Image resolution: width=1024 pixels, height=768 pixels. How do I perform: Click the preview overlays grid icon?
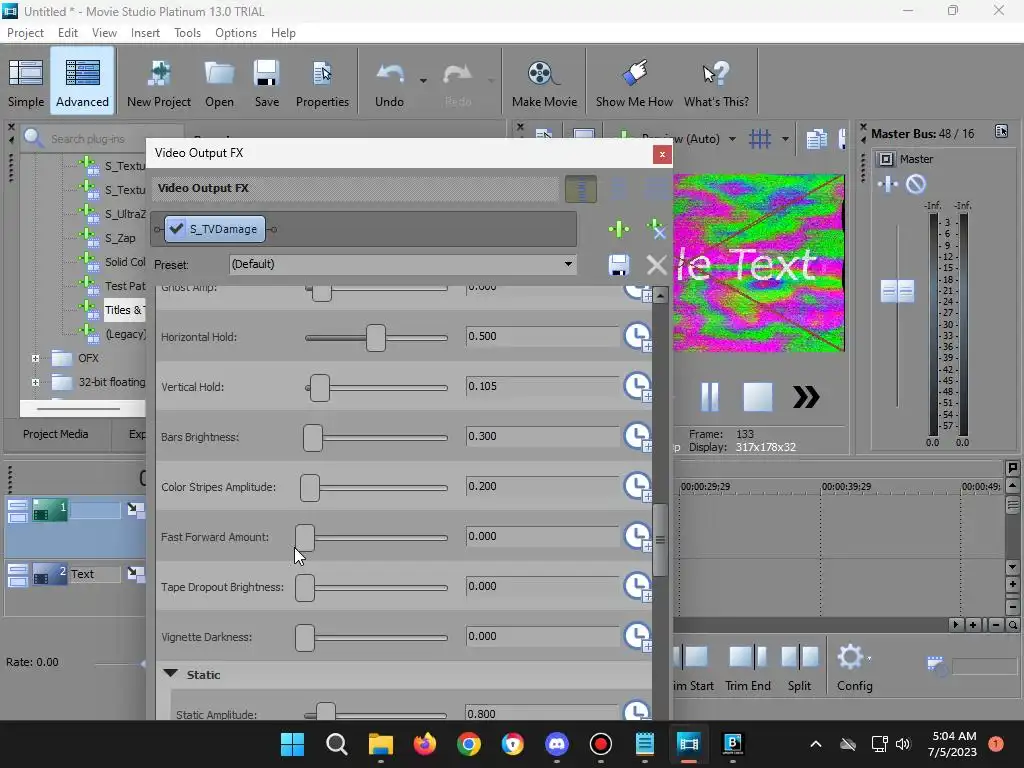(760, 138)
